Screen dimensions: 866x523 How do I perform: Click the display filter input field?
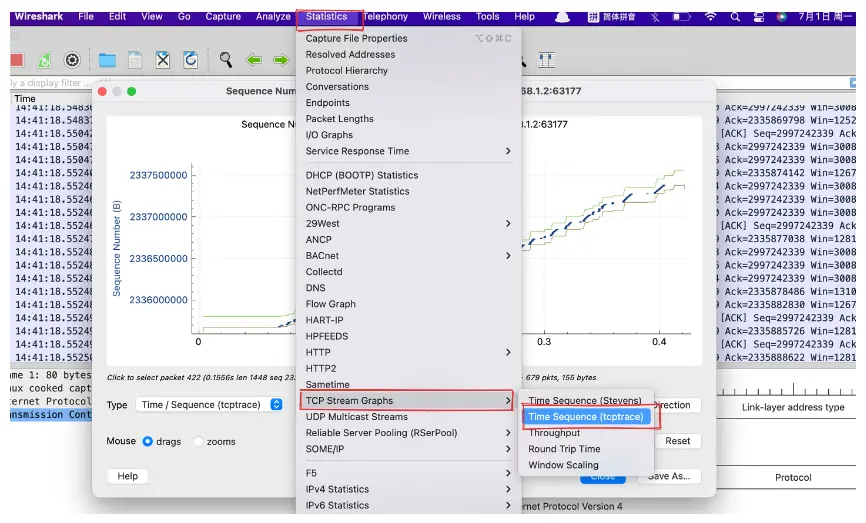tap(50, 83)
